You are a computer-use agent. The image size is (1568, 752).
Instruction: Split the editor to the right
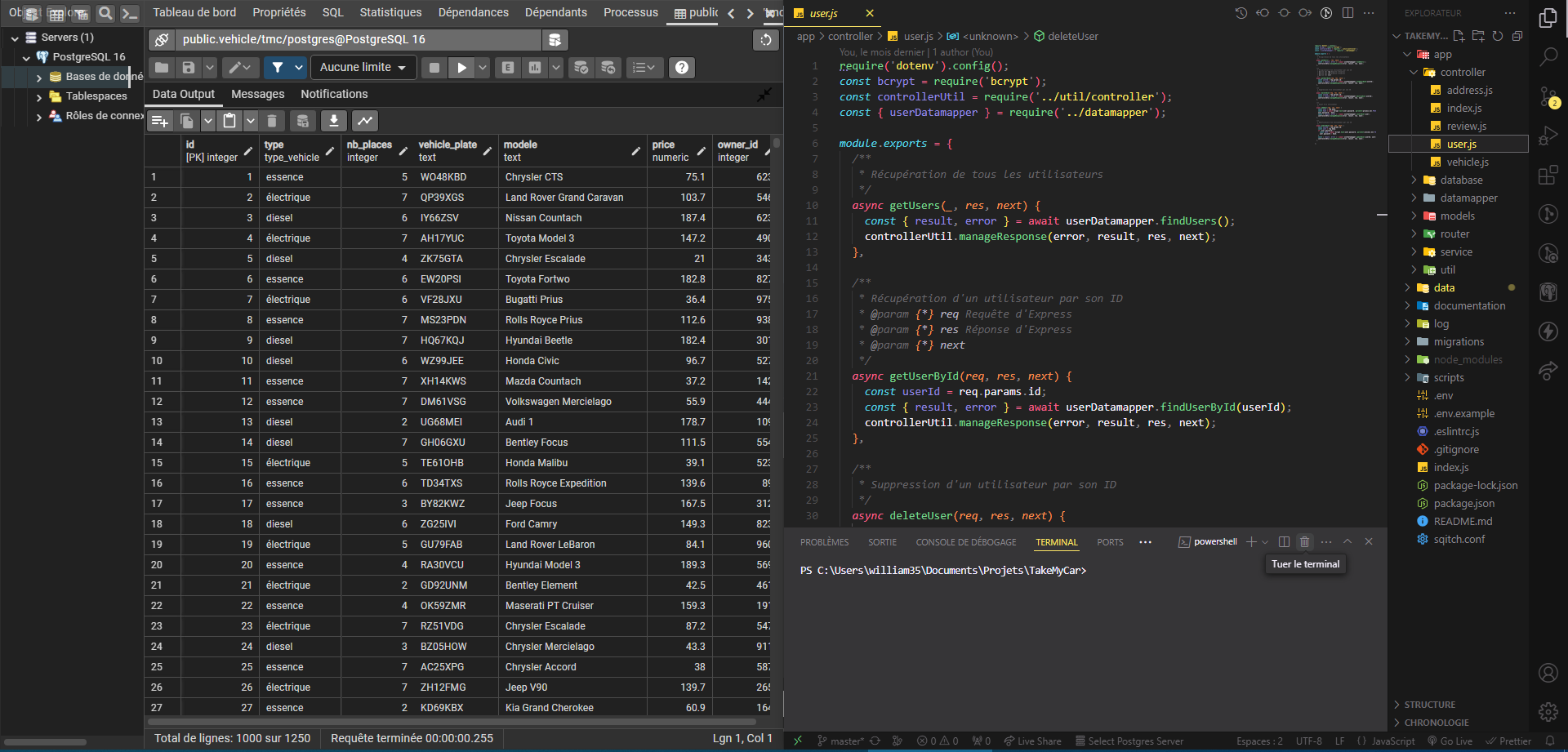pyautogui.click(x=1347, y=13)
